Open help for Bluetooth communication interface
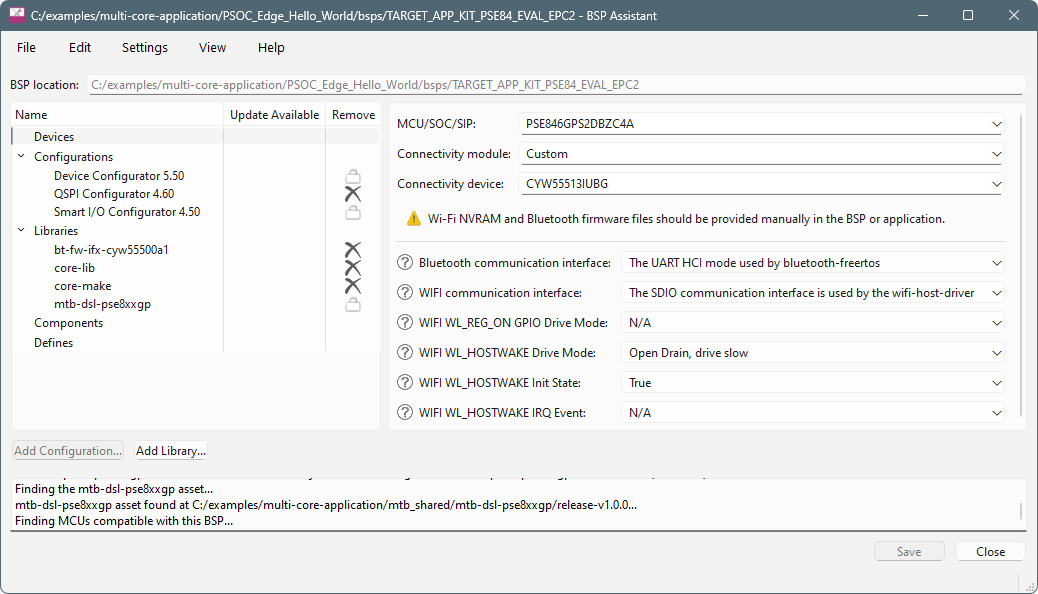 pyautogui.click(x=405, y=263)
